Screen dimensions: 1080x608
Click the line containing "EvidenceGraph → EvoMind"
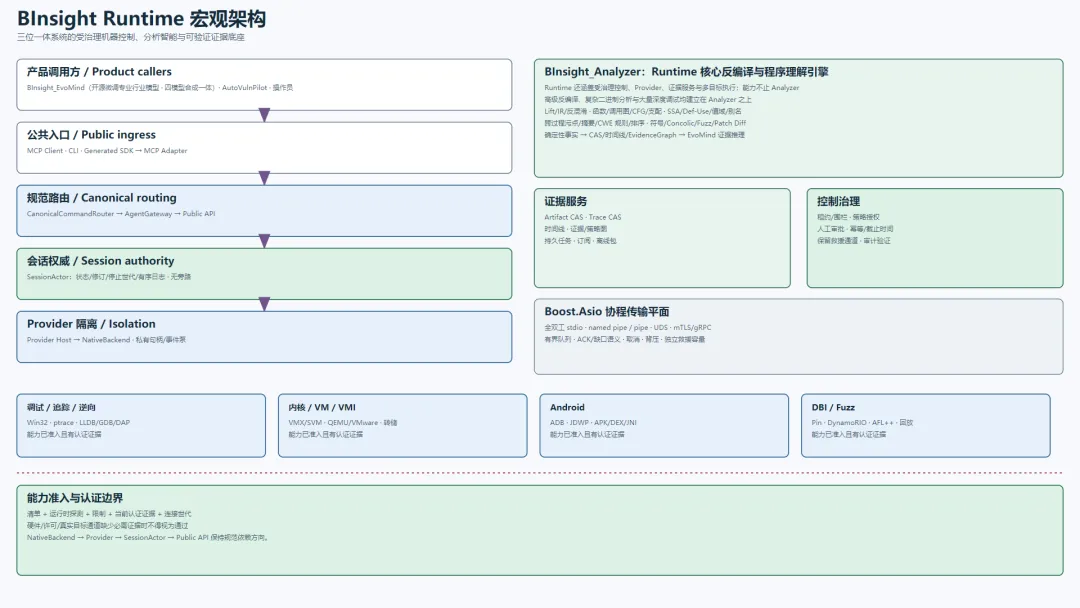pyautogui.click(x=644, y=135)
